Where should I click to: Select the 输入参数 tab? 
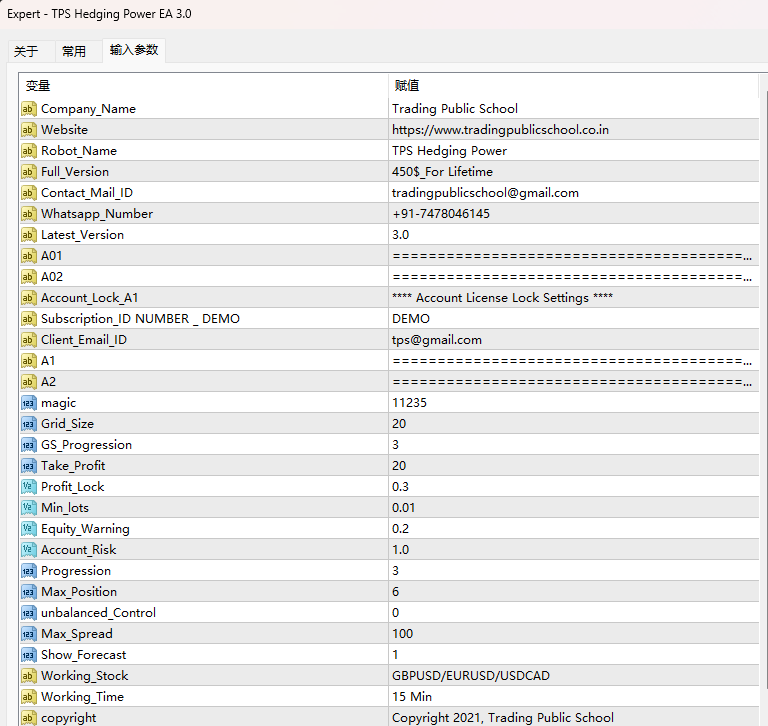pos(134,50)
